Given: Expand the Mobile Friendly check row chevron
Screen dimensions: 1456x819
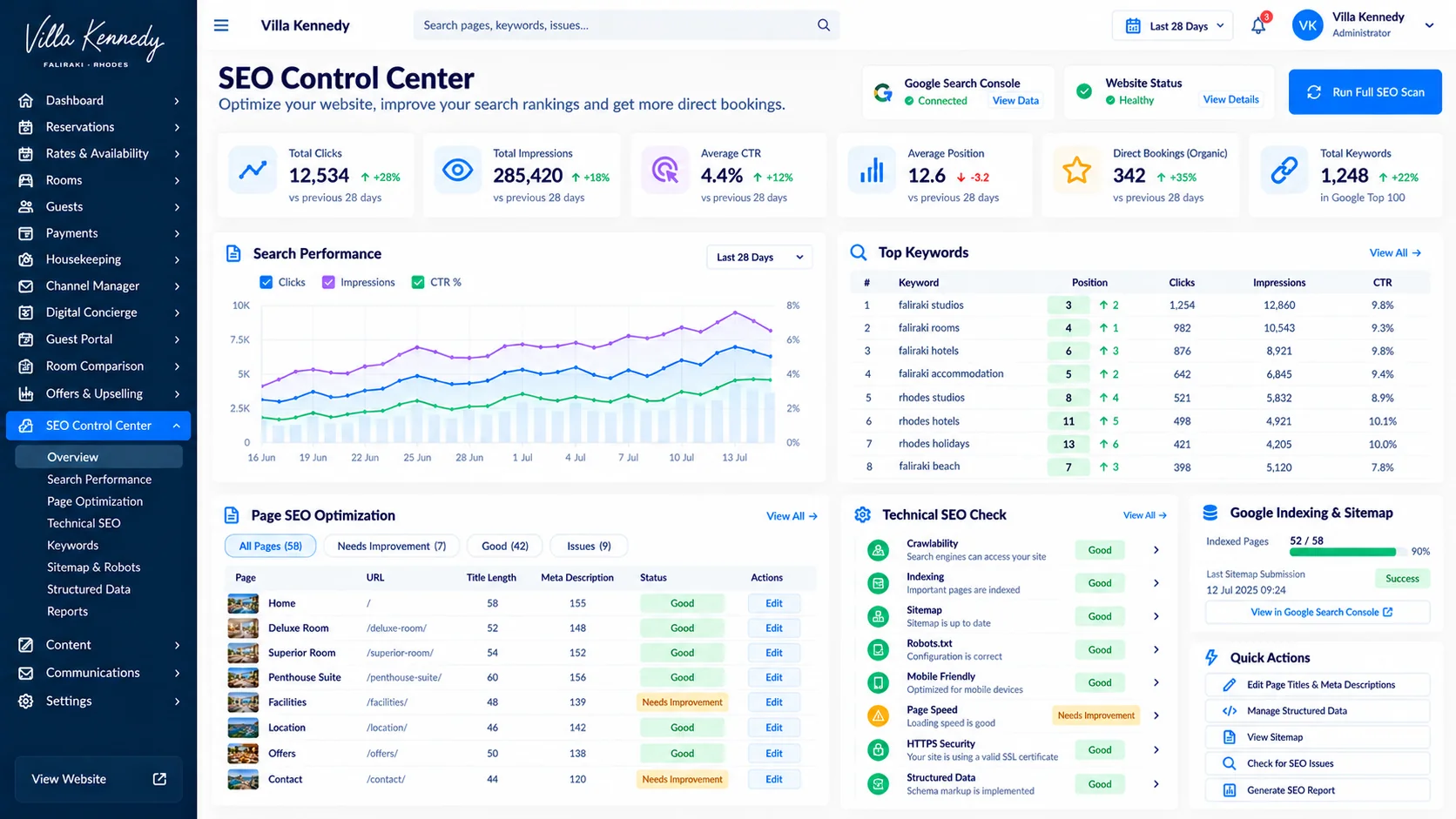Looking at the screenshot, I should [1156, 683].
